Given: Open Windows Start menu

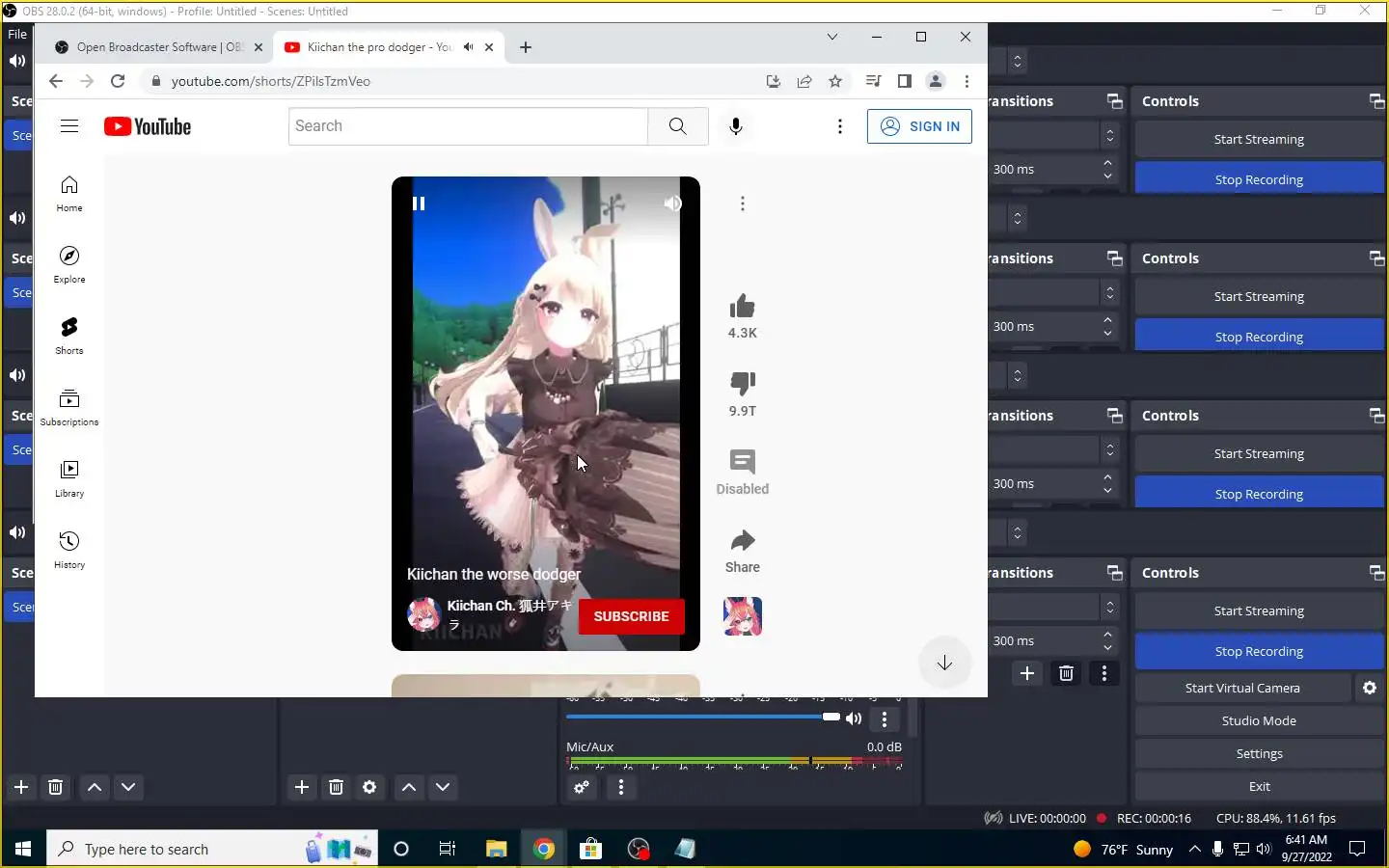Looking at the screenshot, I should coord(23,849).
